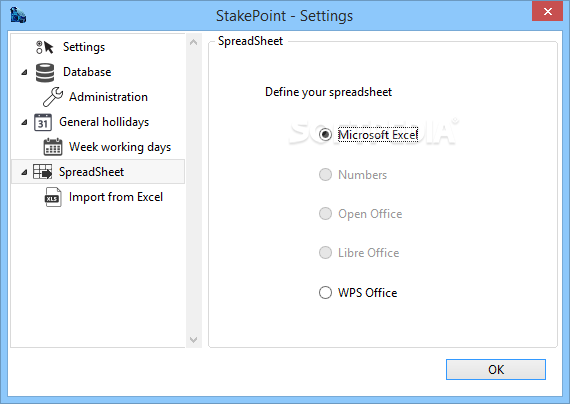The width and height of the screenshot is (570, 404).
Task: Click the General hollidays calendar icon
Action: point(43,122)
